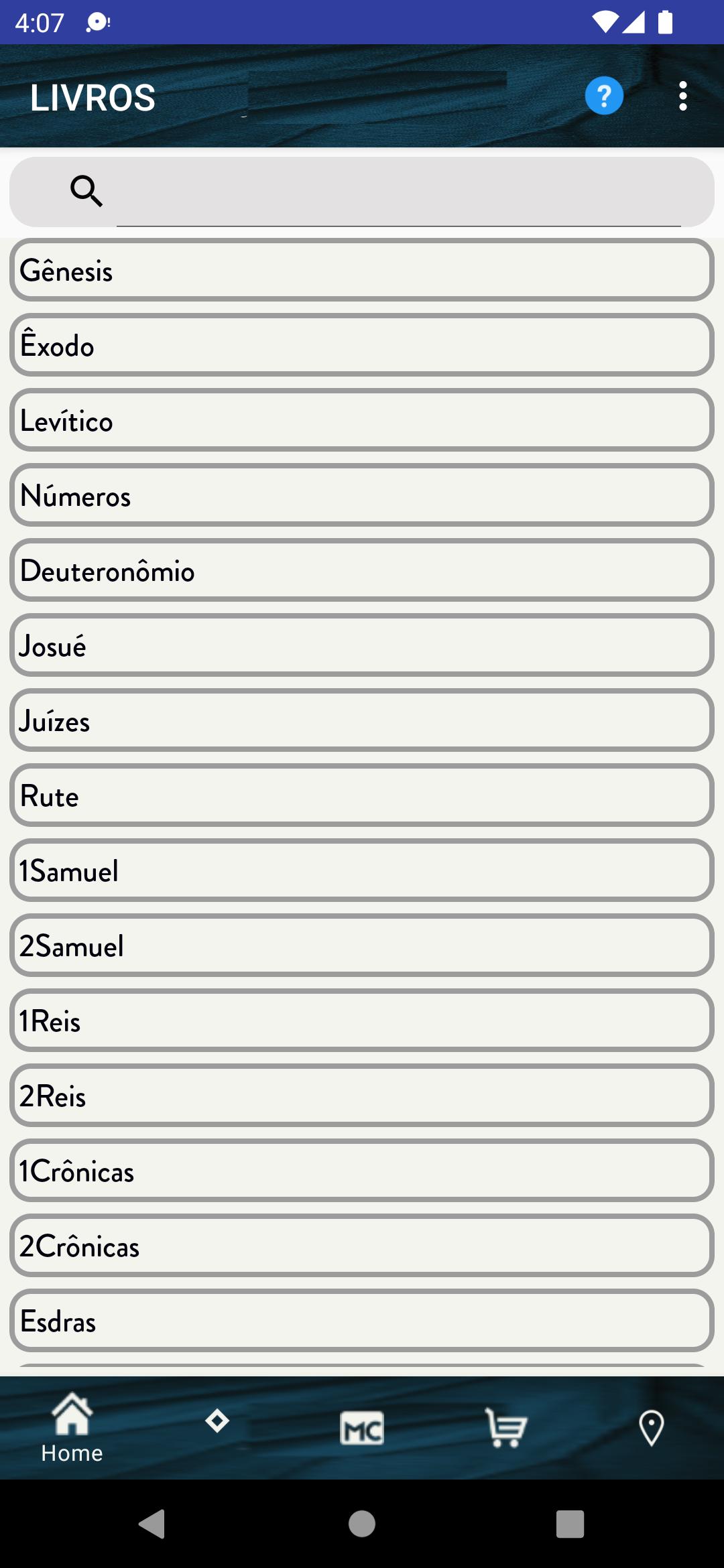
Task: Go to the Home tab
Action: (x=72, y=1427)
